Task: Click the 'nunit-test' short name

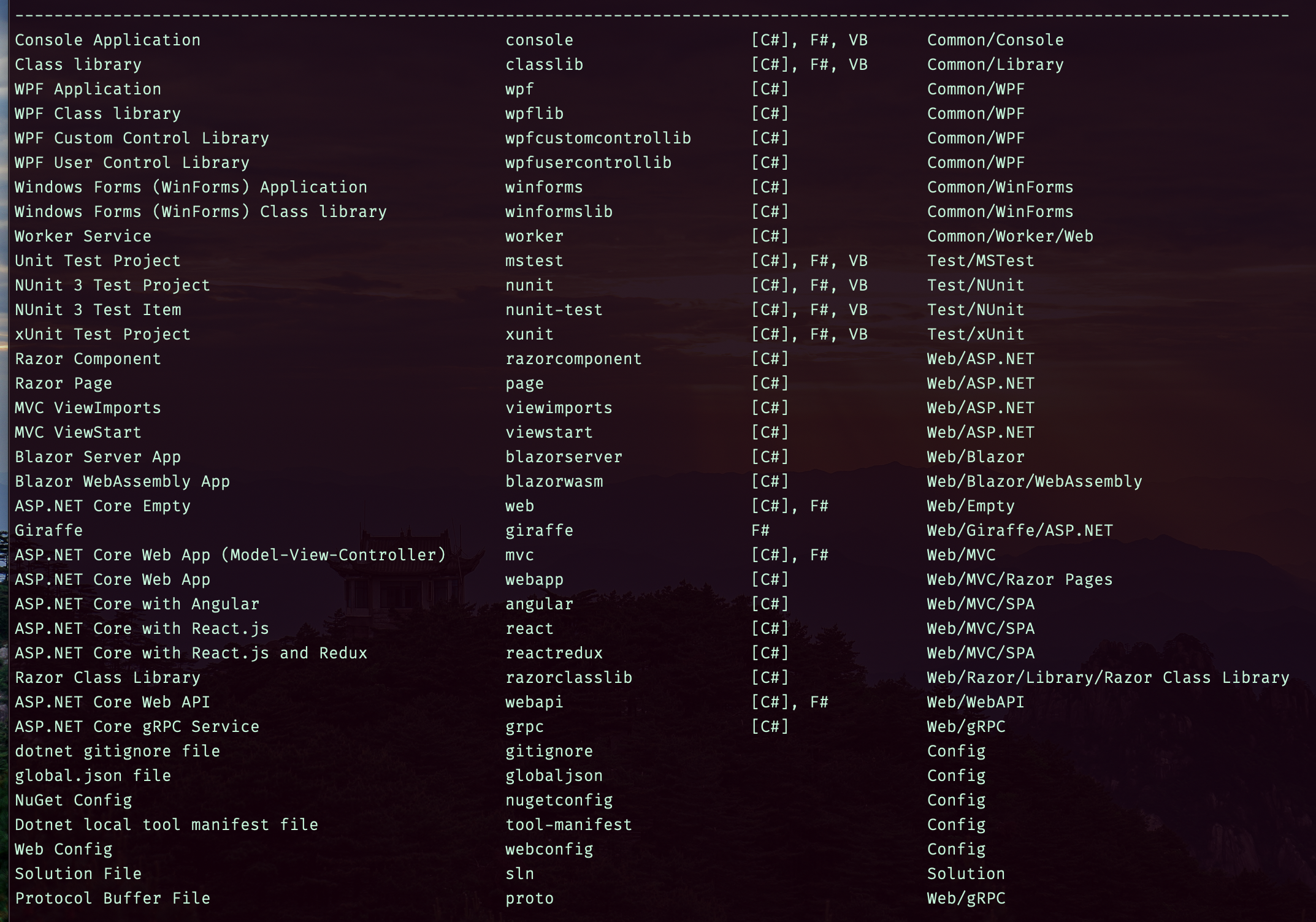Action: (x=554, y=310)
